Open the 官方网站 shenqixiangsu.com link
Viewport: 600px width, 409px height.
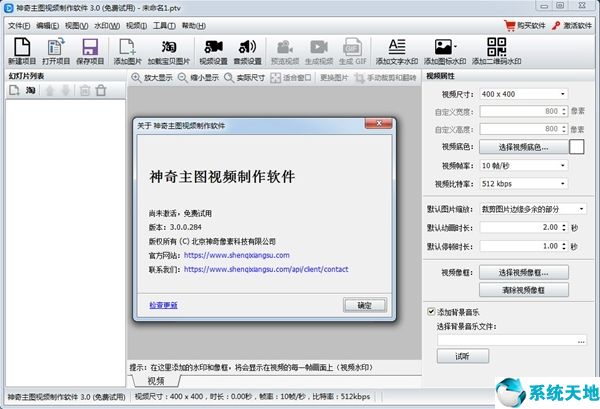(236, 255)
